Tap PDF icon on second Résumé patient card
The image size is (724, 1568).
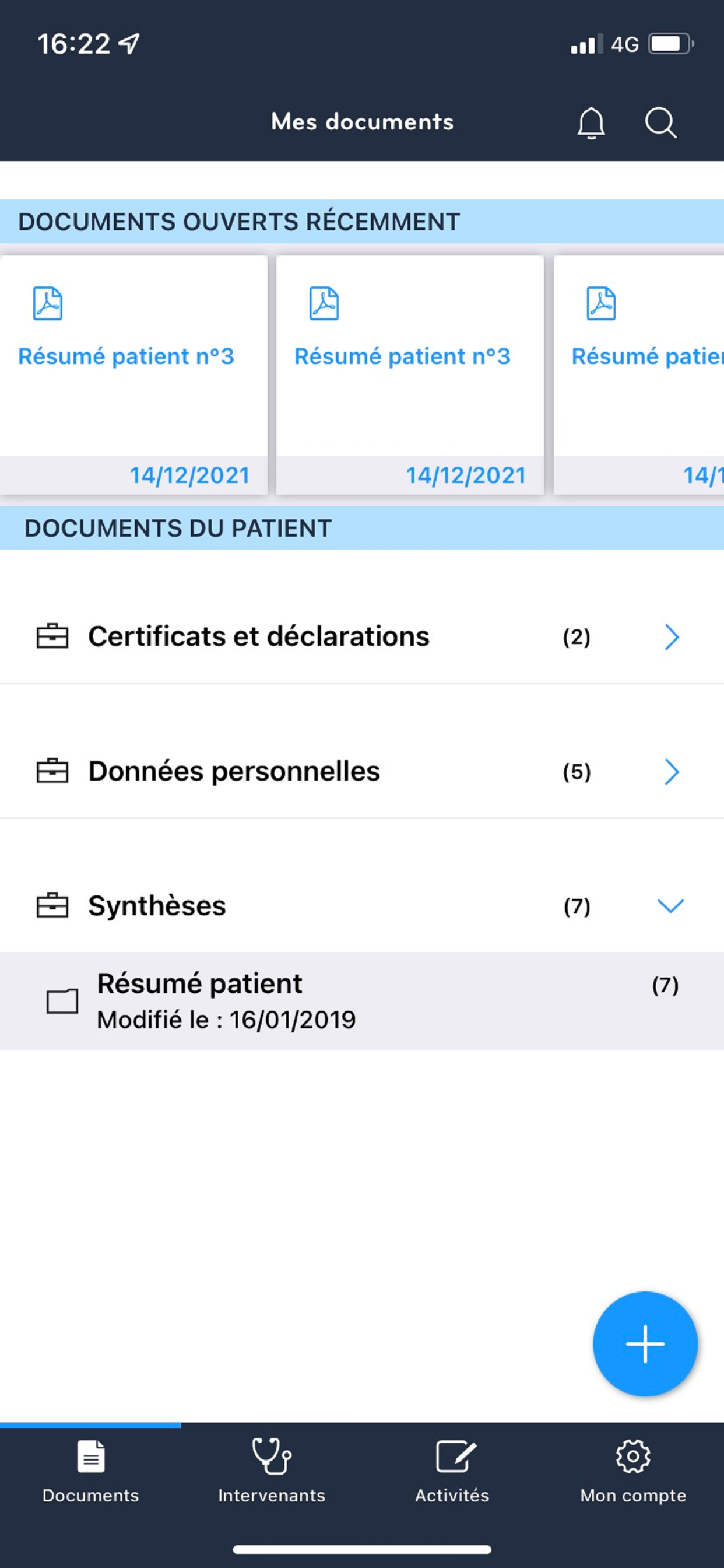(x=324, y=303)
